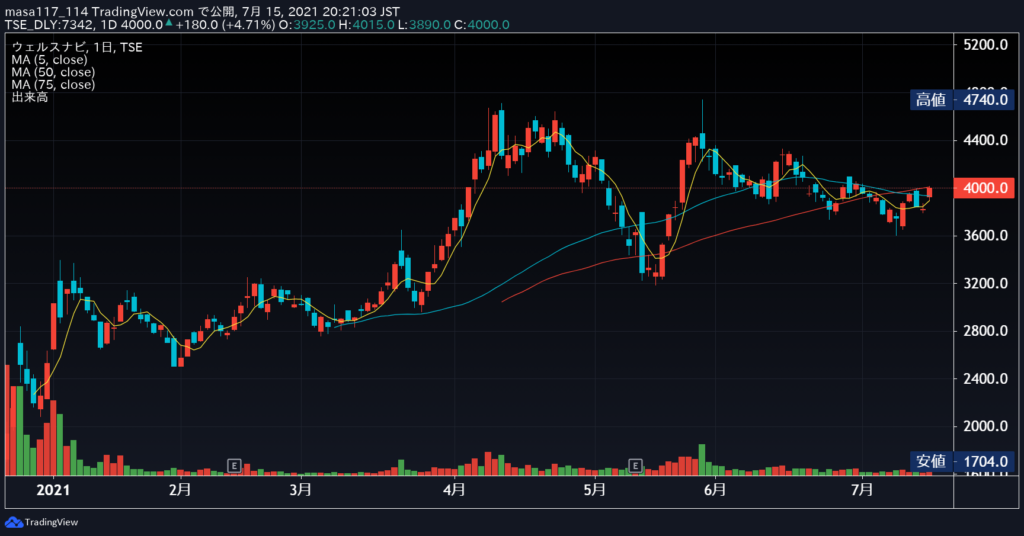The image size is (1024, 536).
Task: Select the MA (50, close) indicator label
Action: [53, 72]
